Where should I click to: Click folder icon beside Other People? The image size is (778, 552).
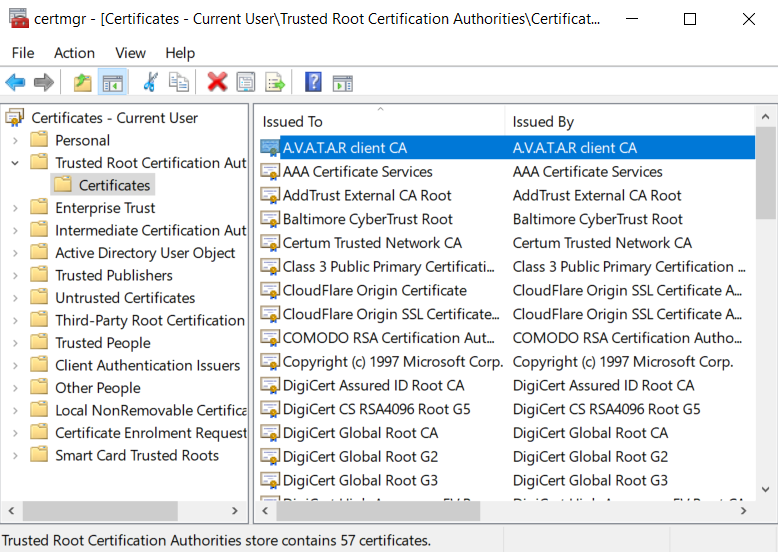tap(39, 387)
